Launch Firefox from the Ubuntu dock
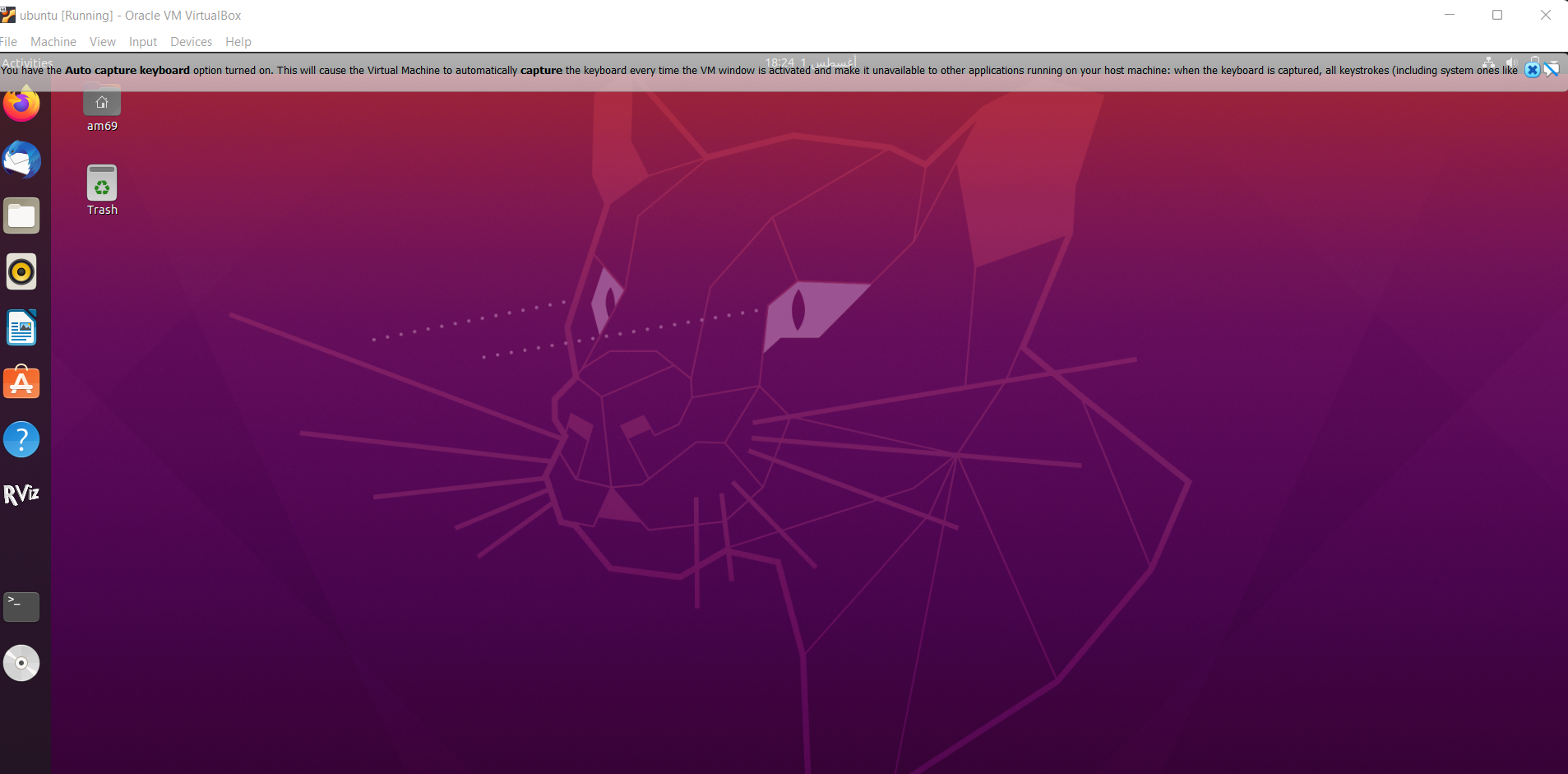 coord(21,104)
